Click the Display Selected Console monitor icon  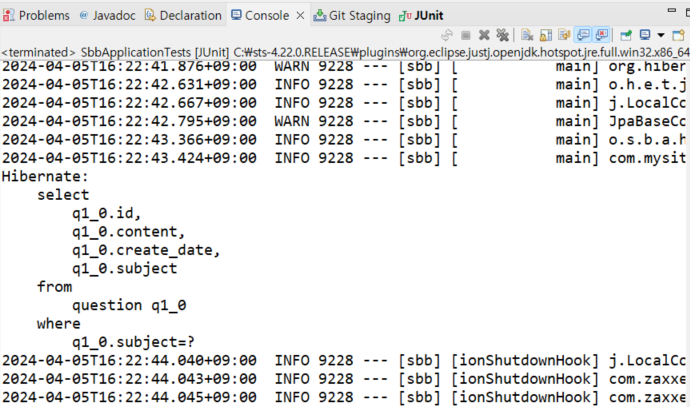[645, 35]
